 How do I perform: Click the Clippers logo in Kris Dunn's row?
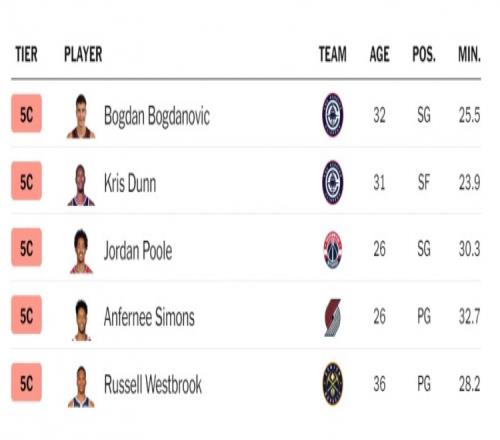333,182
